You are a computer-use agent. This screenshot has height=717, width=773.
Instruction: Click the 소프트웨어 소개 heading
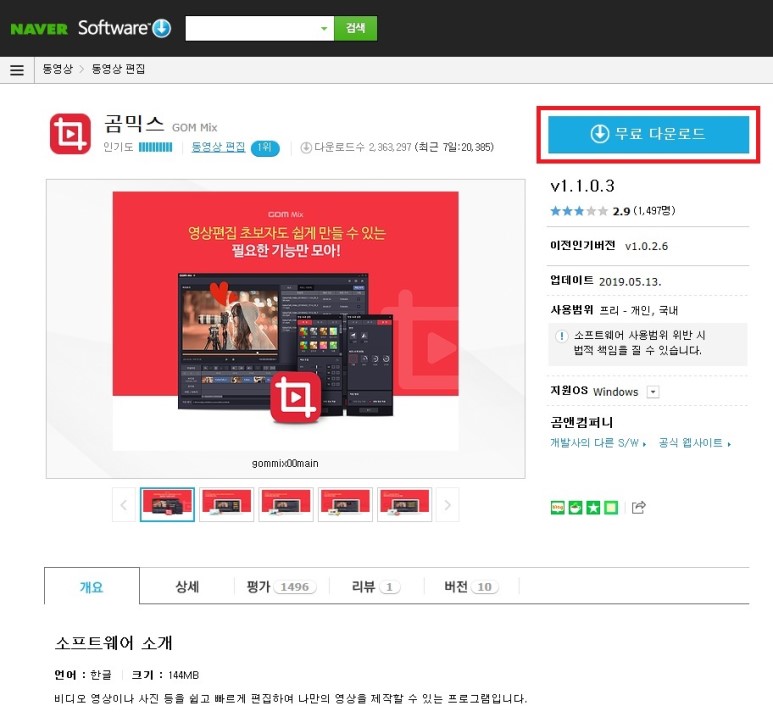[x=113, y=643]
